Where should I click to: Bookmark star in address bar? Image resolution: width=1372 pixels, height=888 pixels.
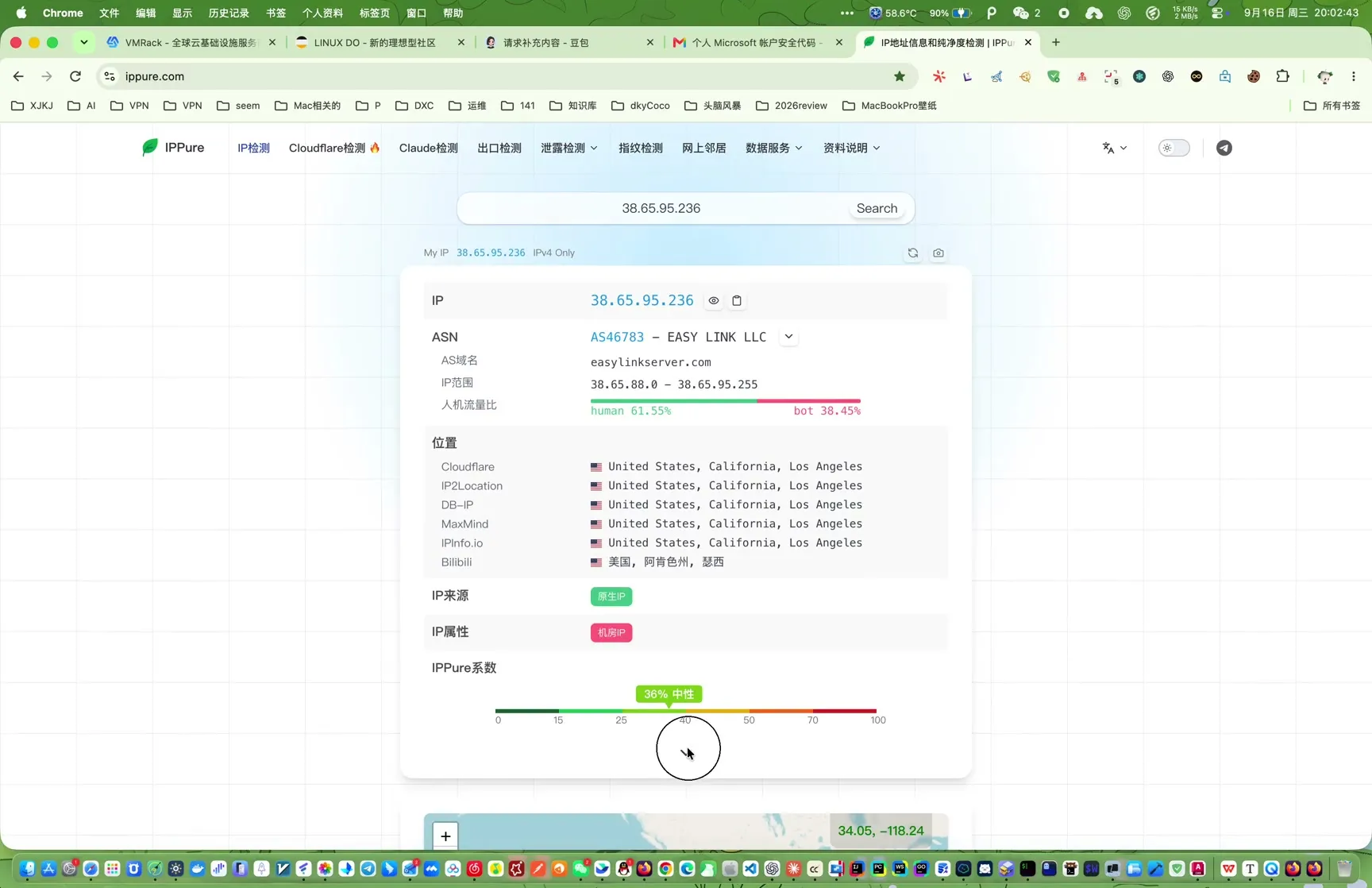click(x=900, y=76)
